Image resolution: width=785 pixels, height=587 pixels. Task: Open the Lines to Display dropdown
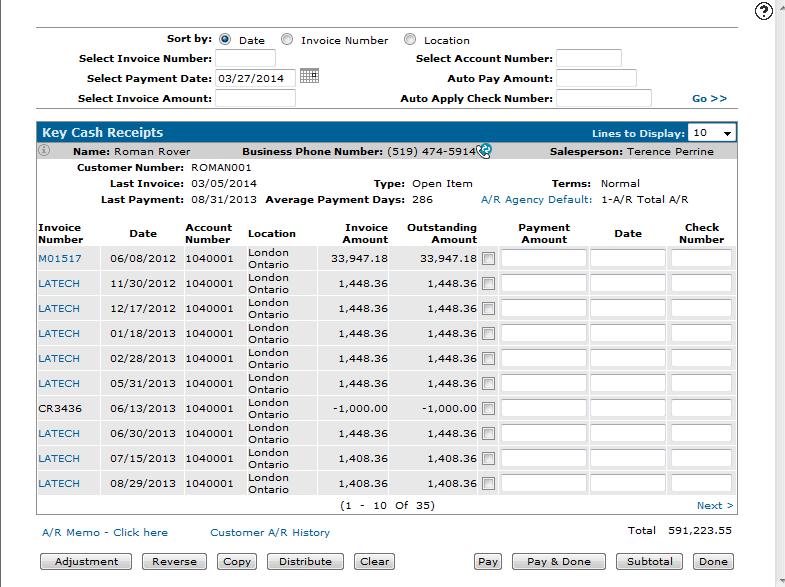point(712,133)
